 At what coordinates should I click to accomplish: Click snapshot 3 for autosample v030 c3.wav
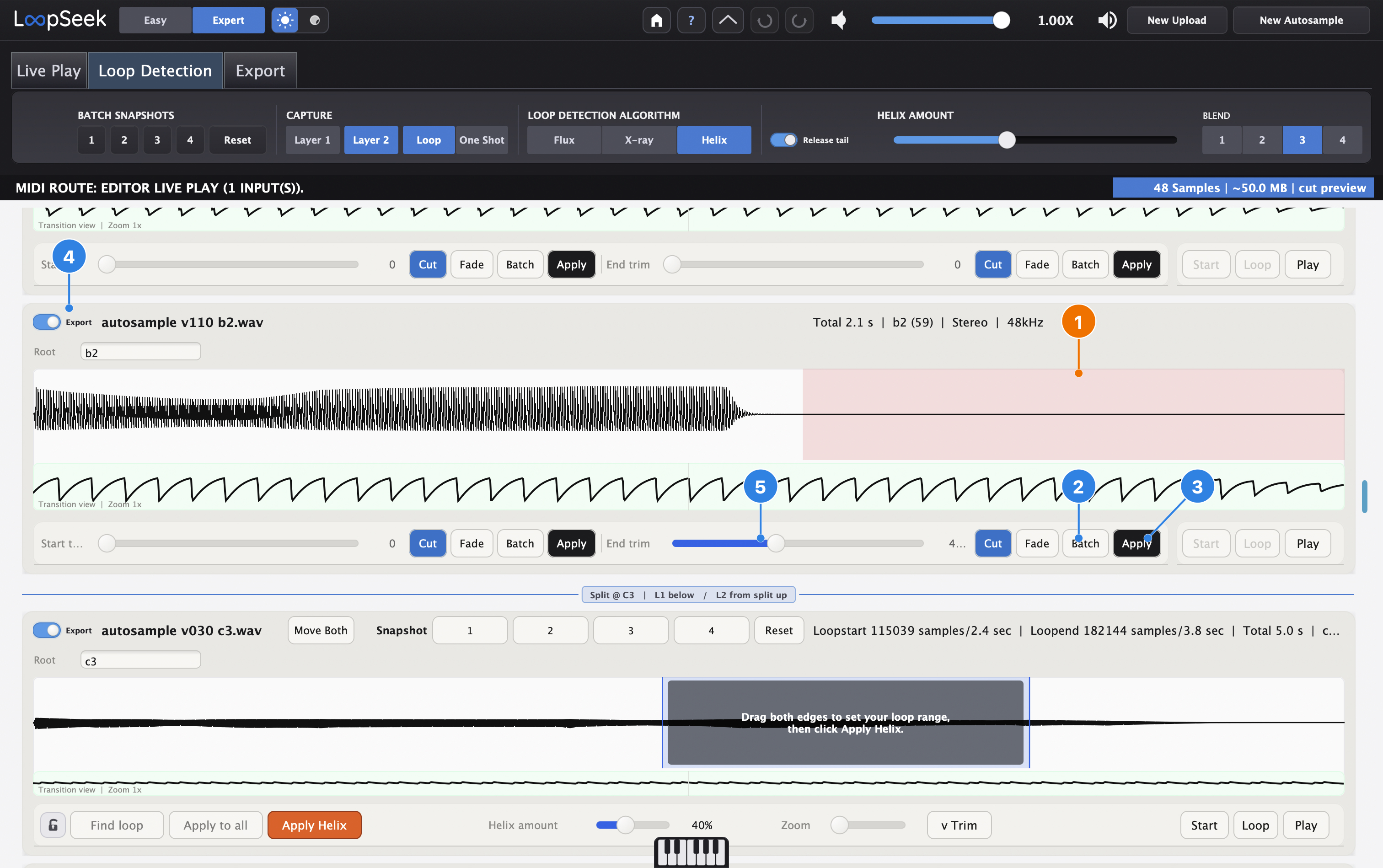click(x=630, y=630)
